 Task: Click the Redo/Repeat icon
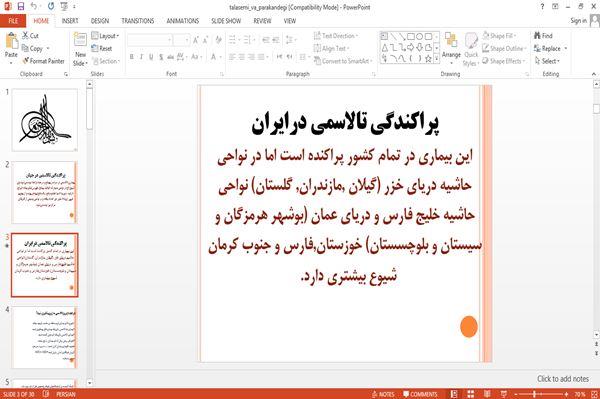point(51,7)
